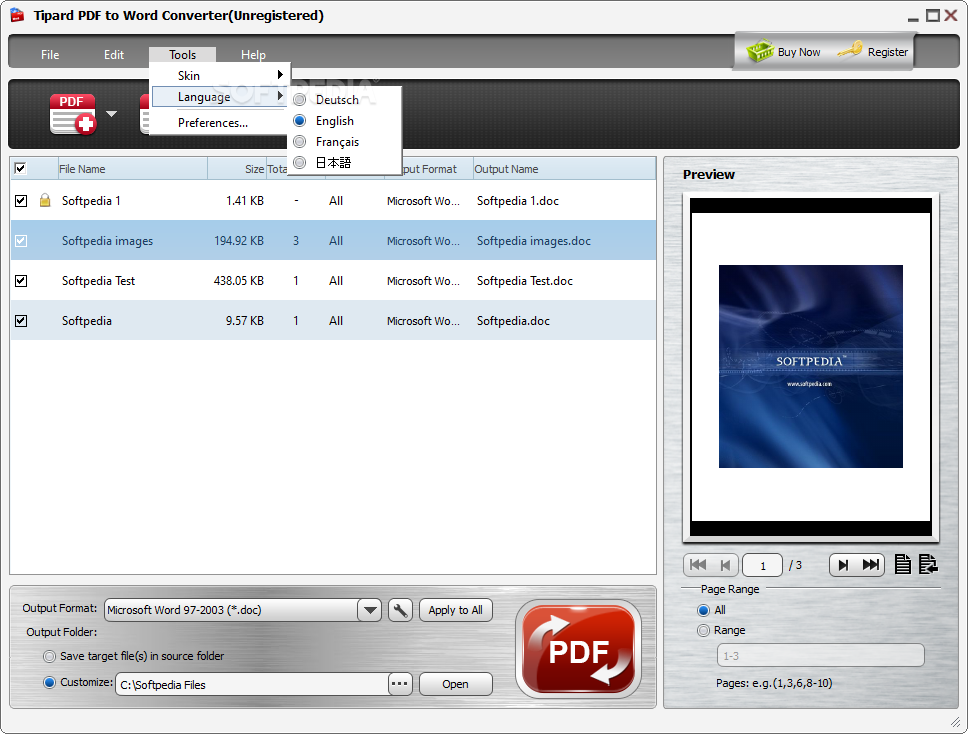
Task: Toggle the select-all files checkbox
Action: pos(20,168)
